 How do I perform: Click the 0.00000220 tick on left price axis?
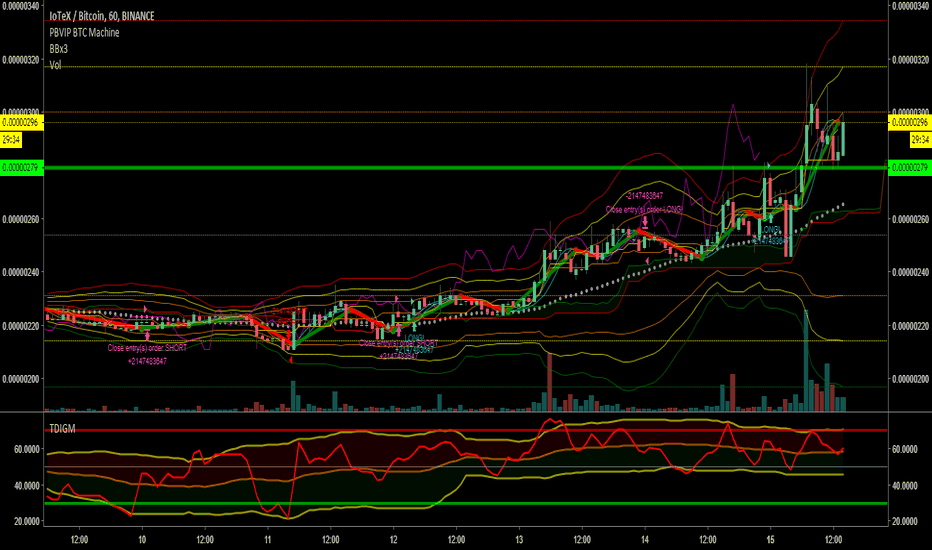pyautogui.click(x=21, y=326)
